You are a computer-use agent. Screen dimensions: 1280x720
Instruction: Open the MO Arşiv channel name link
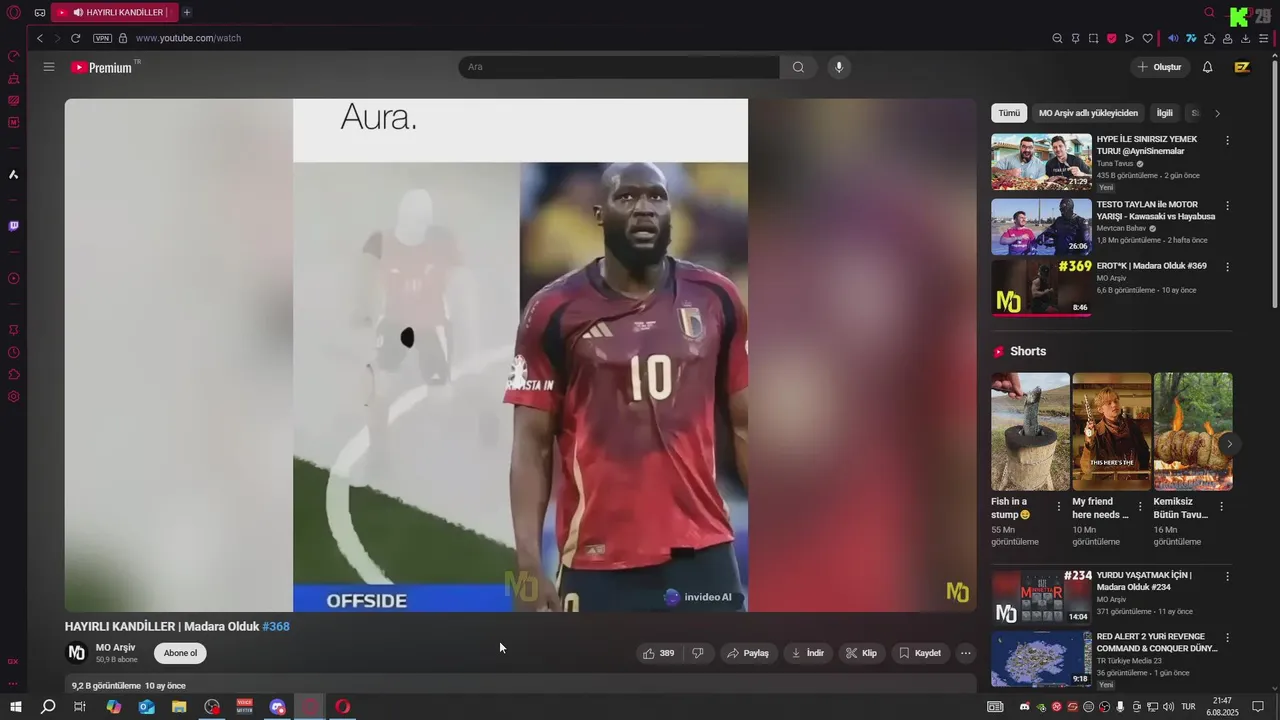tap(115, 648)
